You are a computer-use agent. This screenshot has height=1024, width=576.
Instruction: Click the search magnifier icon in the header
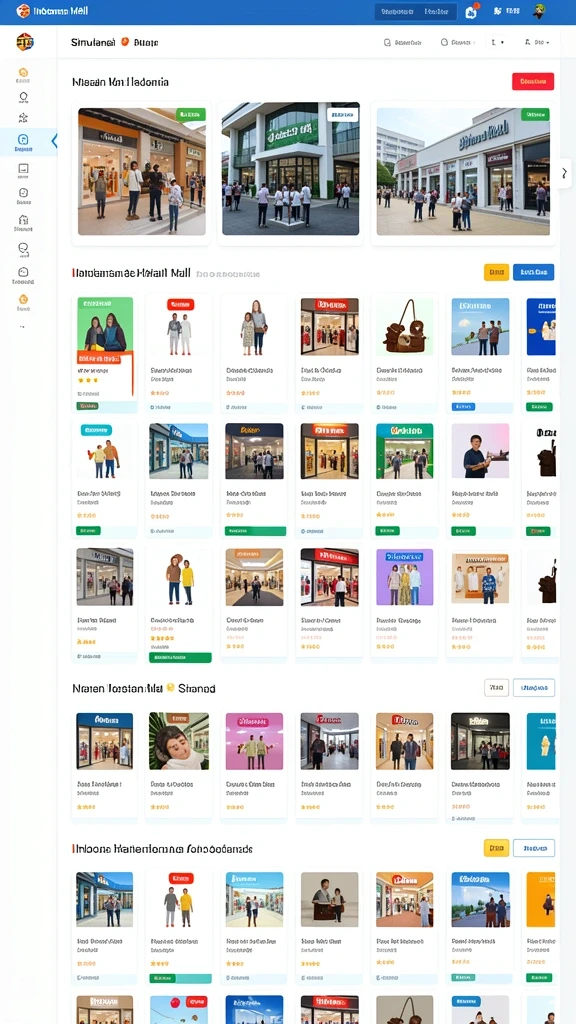[x=387, y=42]
